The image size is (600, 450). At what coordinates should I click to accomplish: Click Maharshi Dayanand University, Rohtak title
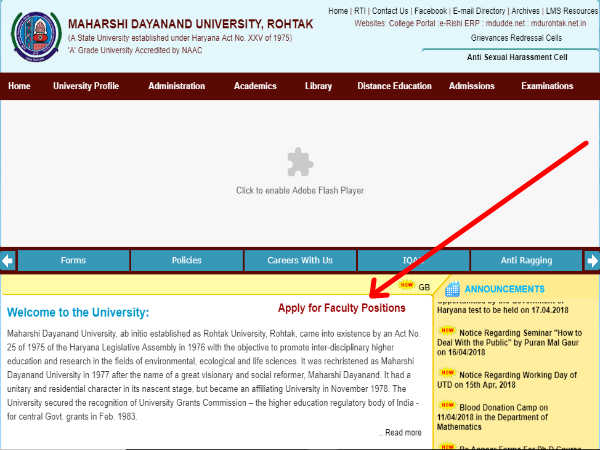(191, 24)
